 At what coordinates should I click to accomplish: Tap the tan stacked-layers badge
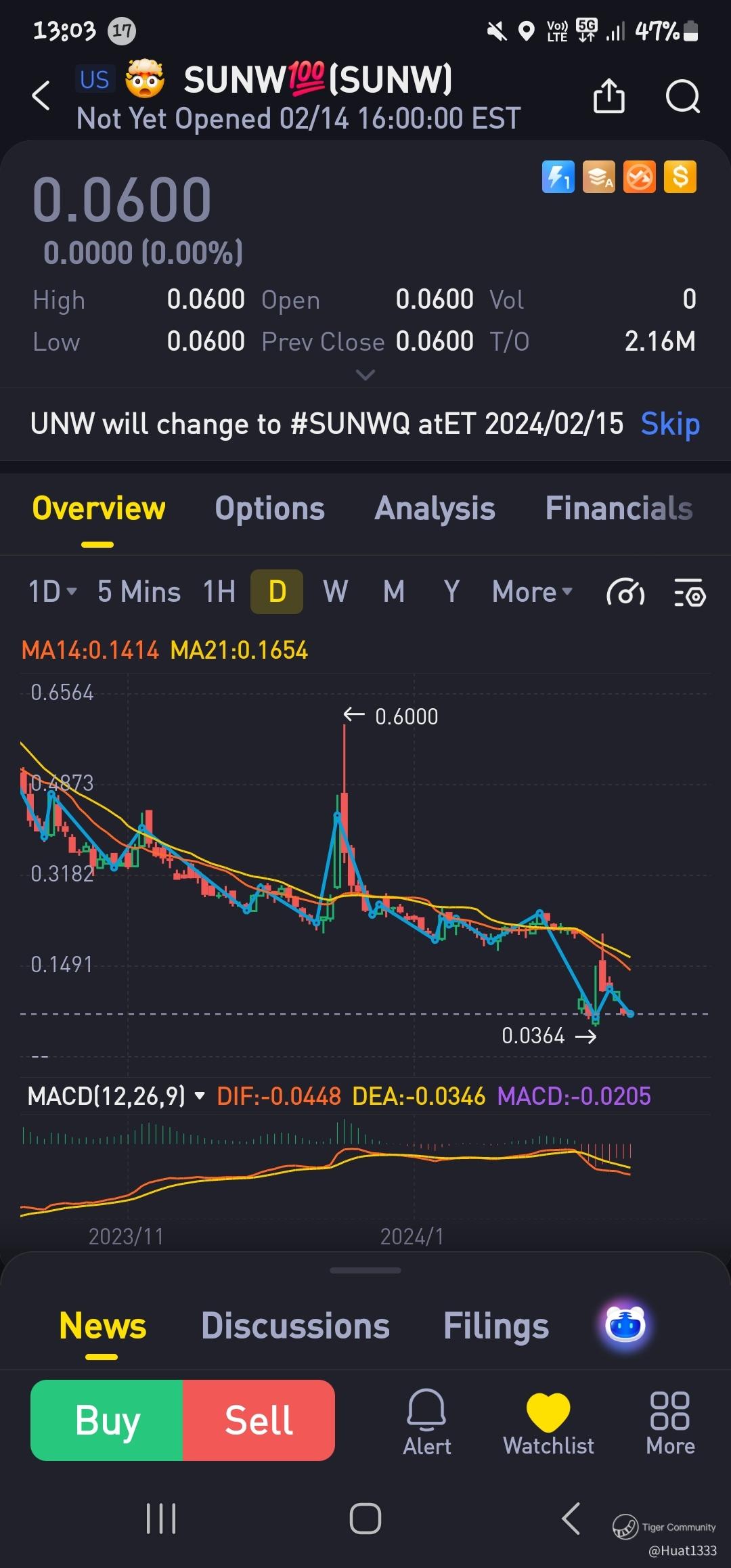click(599, 177)
